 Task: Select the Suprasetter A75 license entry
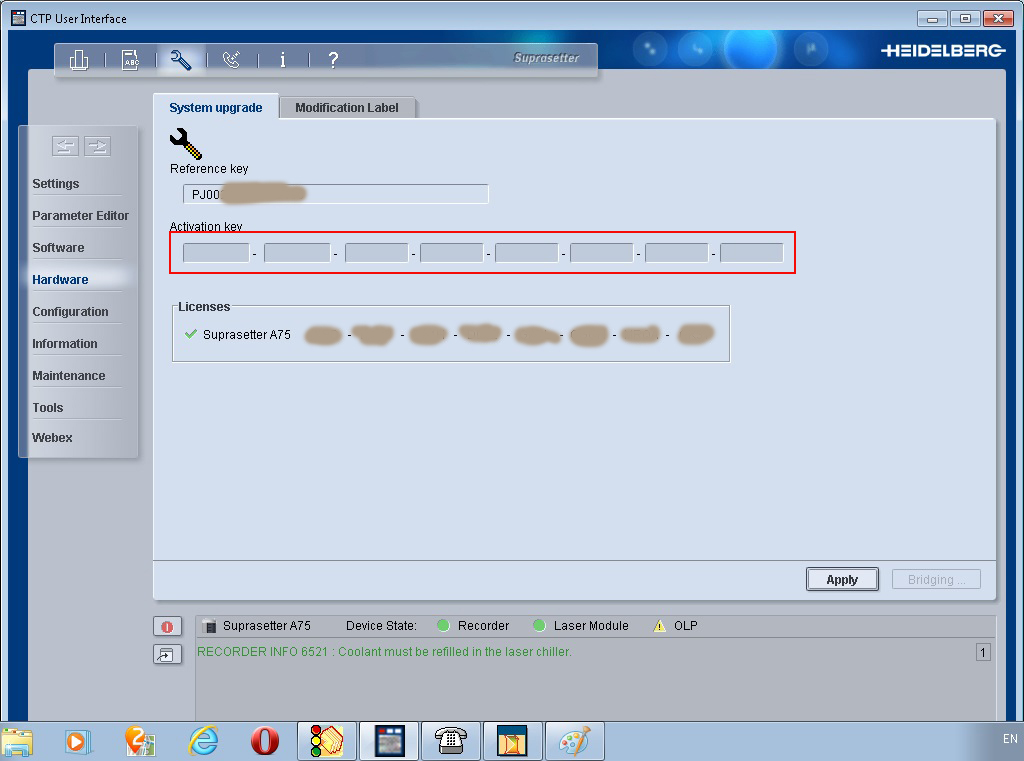tap(449, 334)
